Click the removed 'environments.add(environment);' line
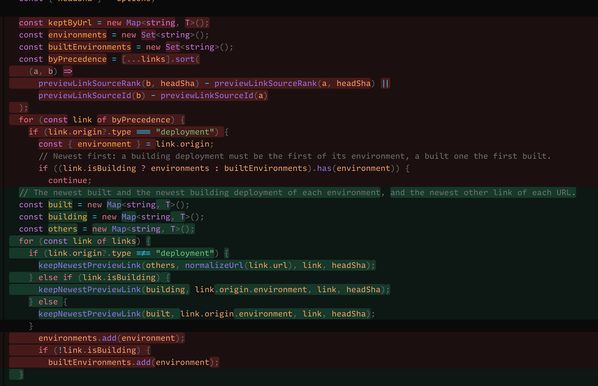This screenshot has height=386, width=598. click(x=111, y=338)
